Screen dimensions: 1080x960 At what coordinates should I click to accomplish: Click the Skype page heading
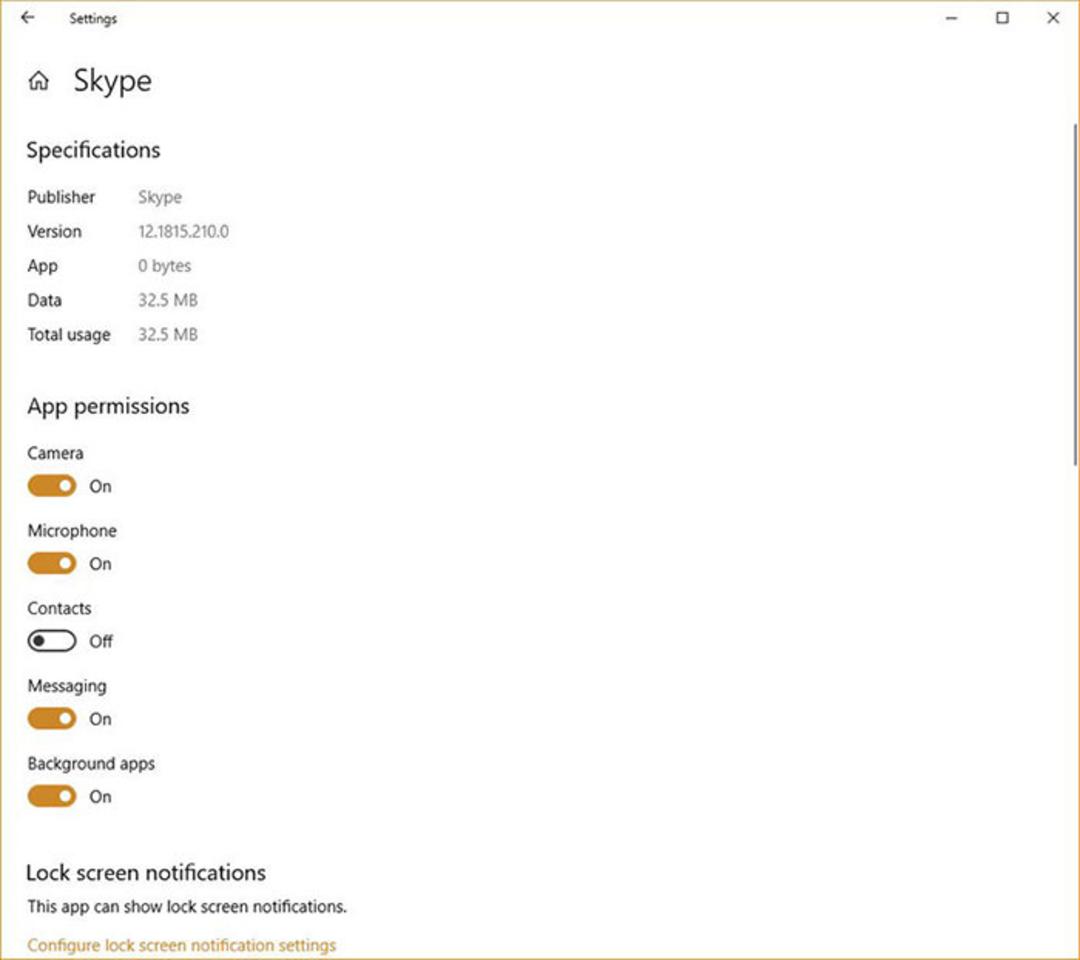coord(113,81)
